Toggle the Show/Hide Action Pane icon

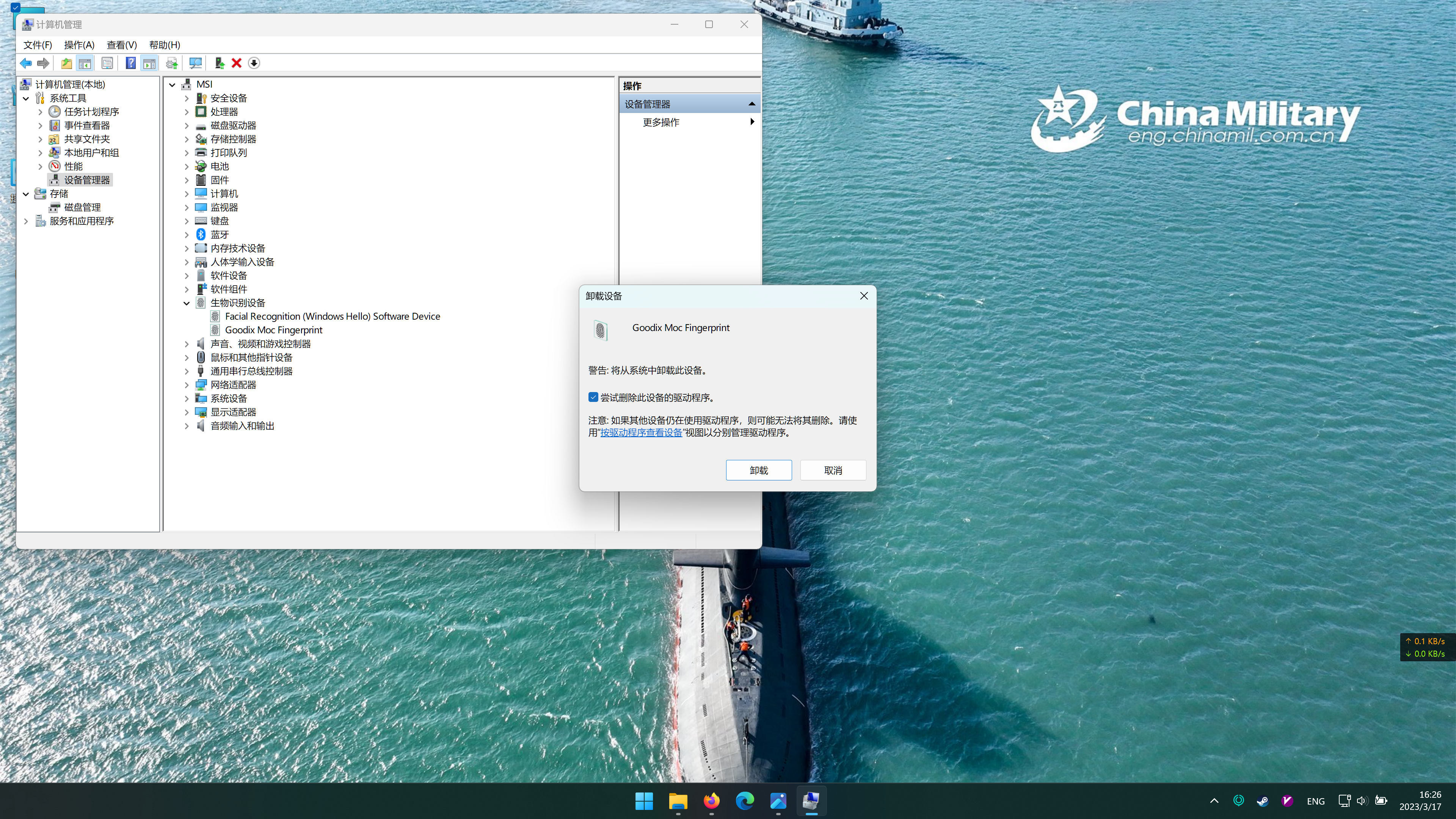point(149,63)
